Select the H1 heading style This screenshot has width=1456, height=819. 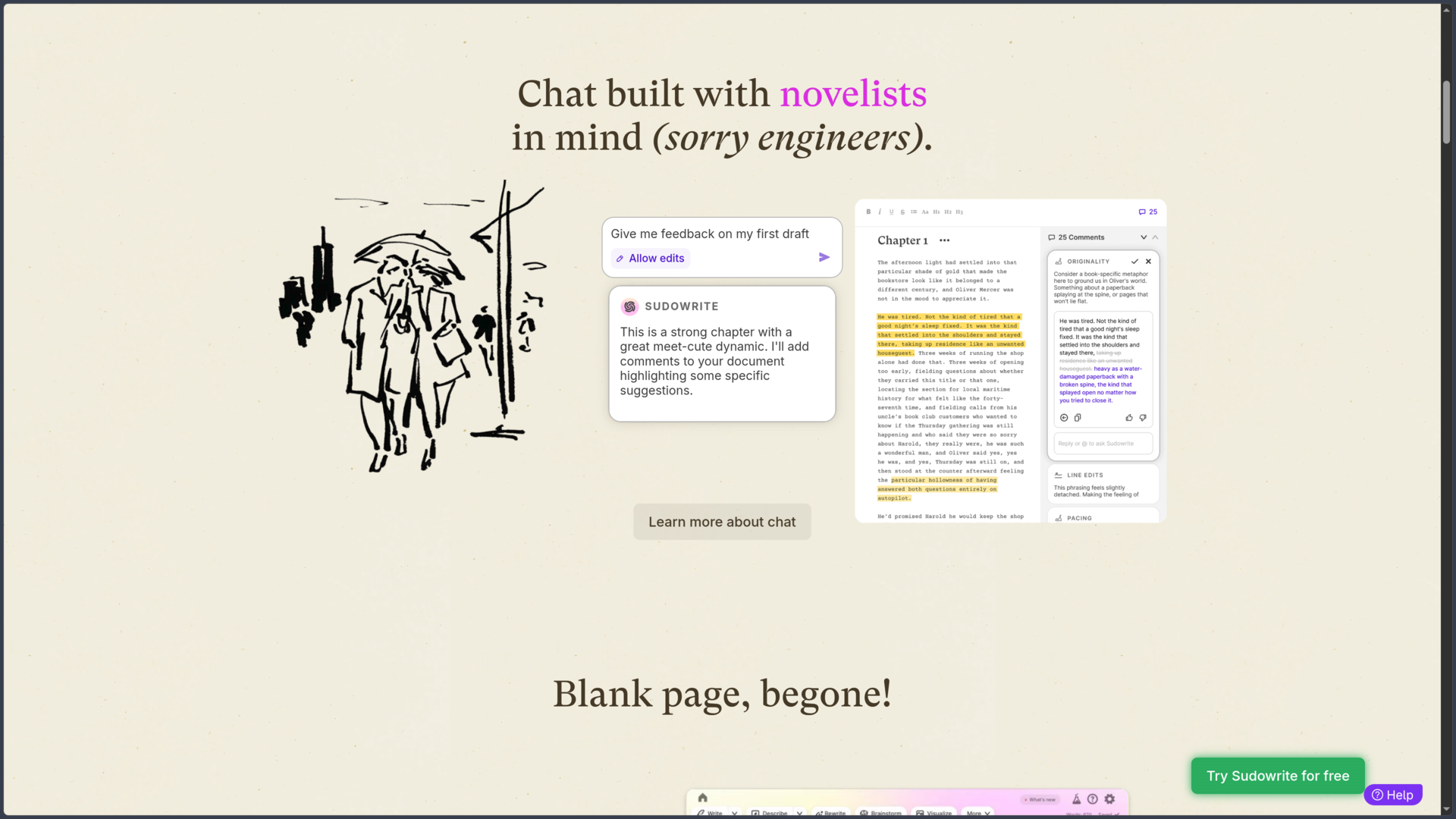pos(937,212)
